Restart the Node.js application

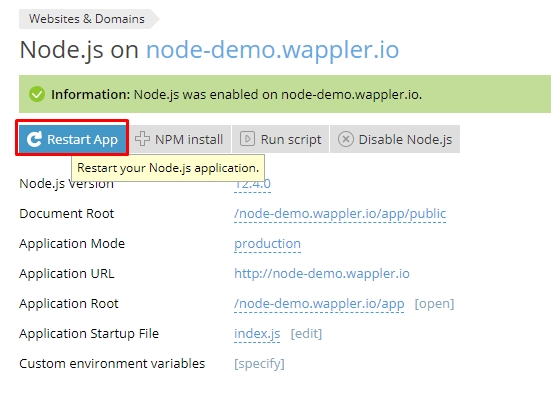[x=72, y=139]
